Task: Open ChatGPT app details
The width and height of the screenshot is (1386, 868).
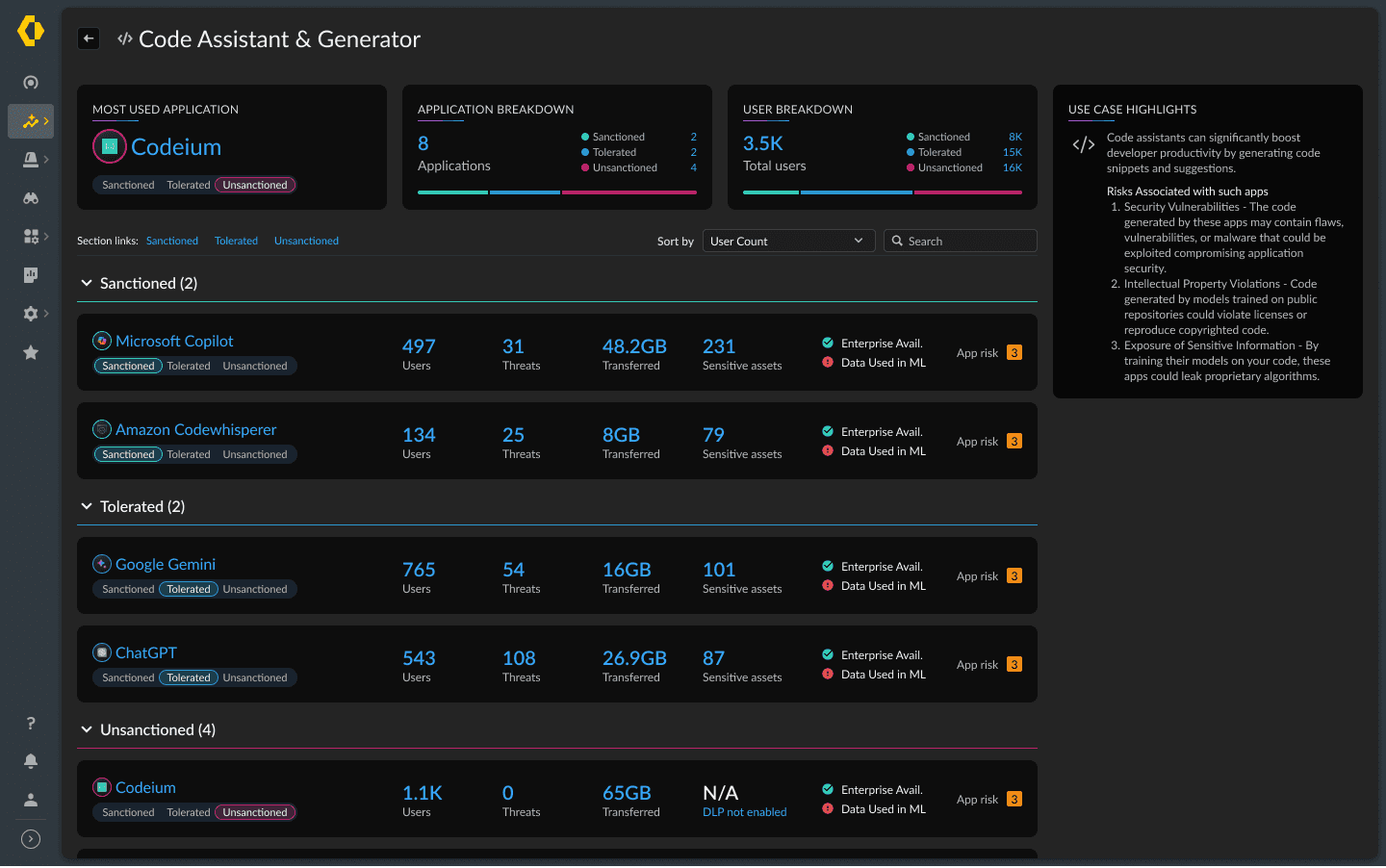Action: 146,652
